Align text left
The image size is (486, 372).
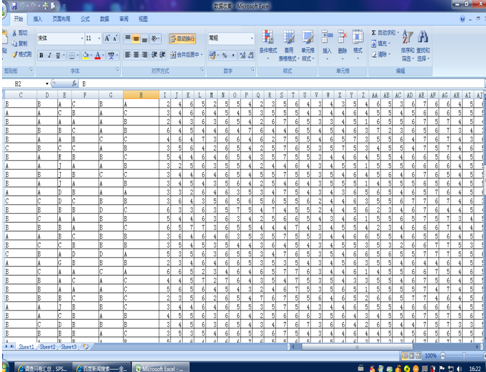tap(128, 55)
